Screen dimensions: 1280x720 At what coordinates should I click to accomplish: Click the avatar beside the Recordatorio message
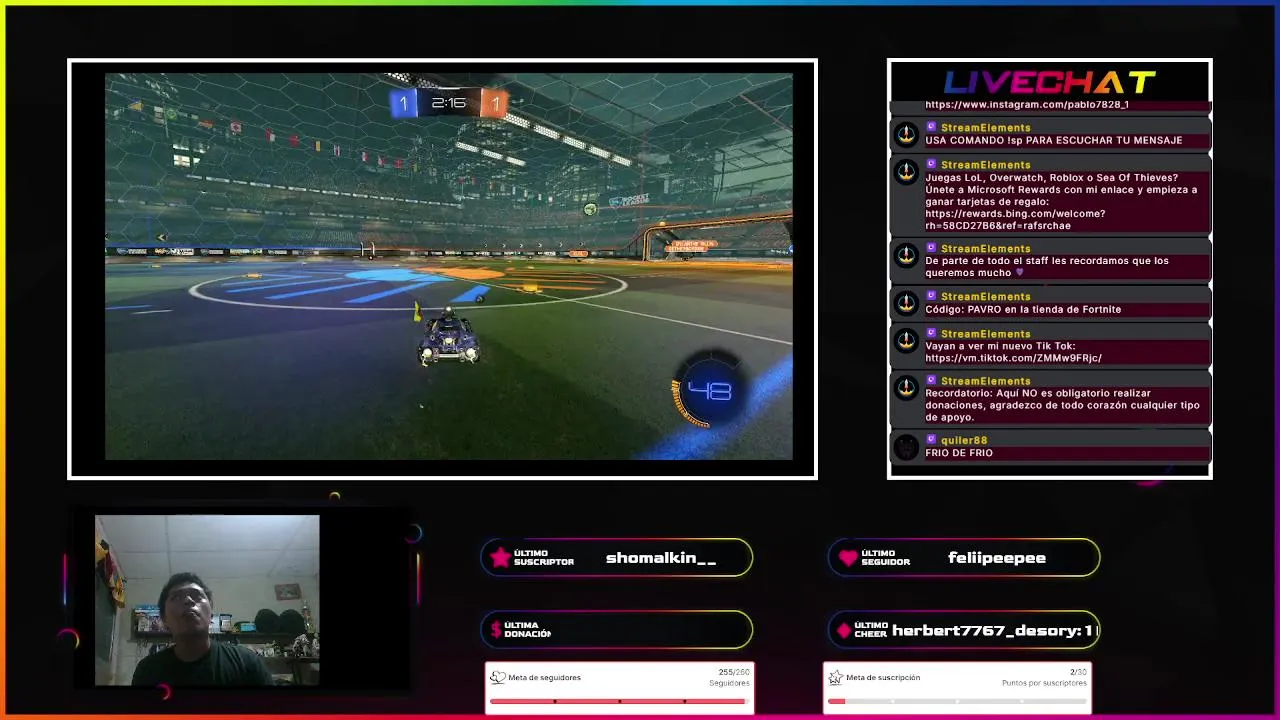(x=906, y=387)
